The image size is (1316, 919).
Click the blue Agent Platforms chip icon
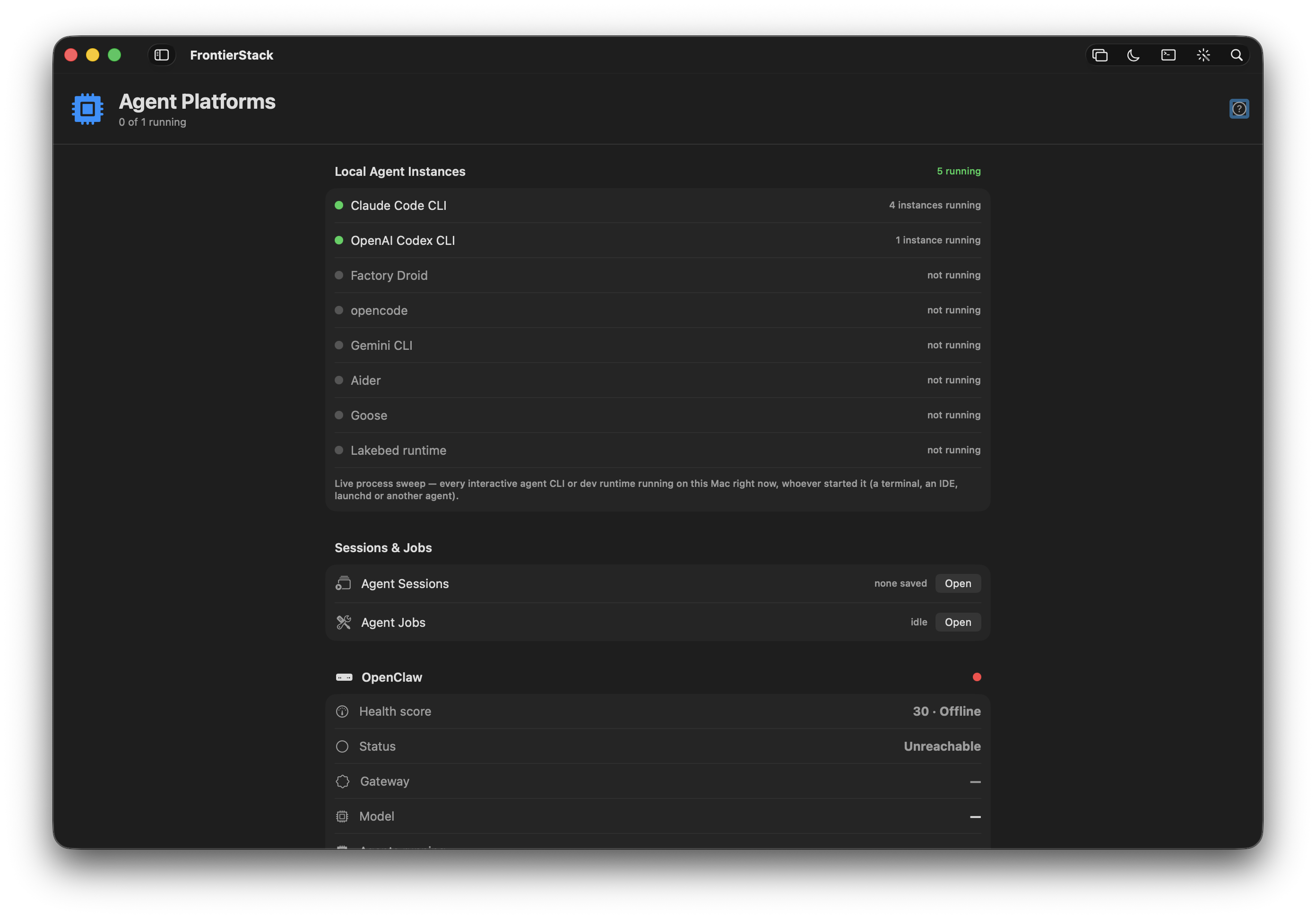coord(87,108)
